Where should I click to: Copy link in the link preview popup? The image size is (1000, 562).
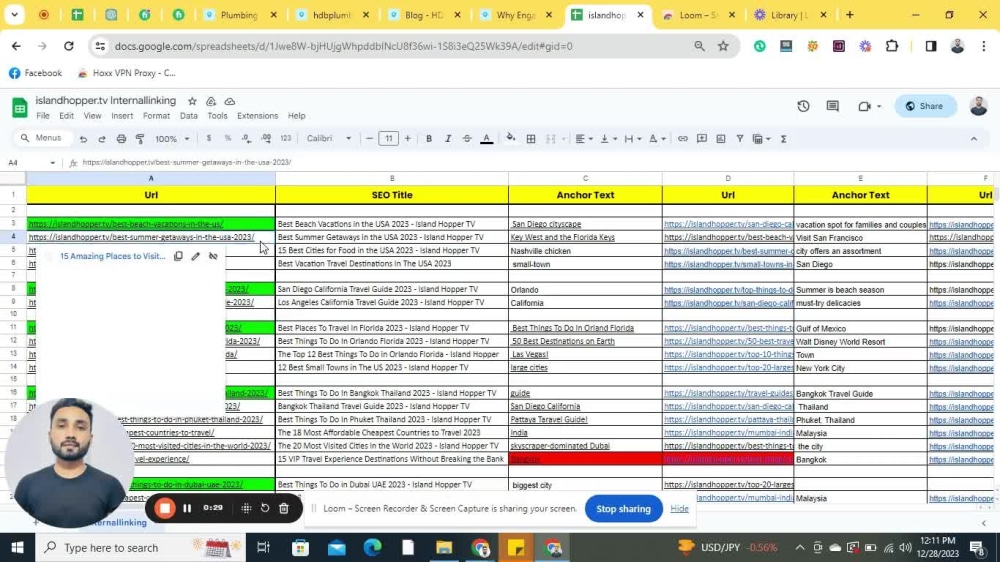tap(178, 256)
